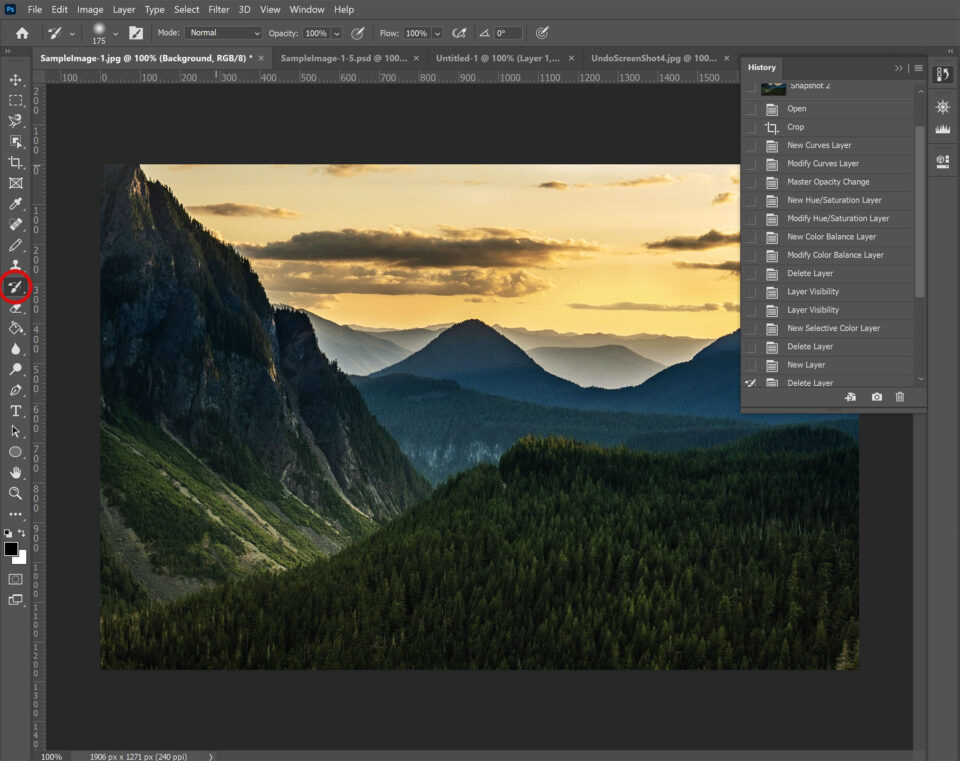Set history source checkbox next to Snapshot 2
Viewport: 960px width, 761px height.
click(752, 86)
